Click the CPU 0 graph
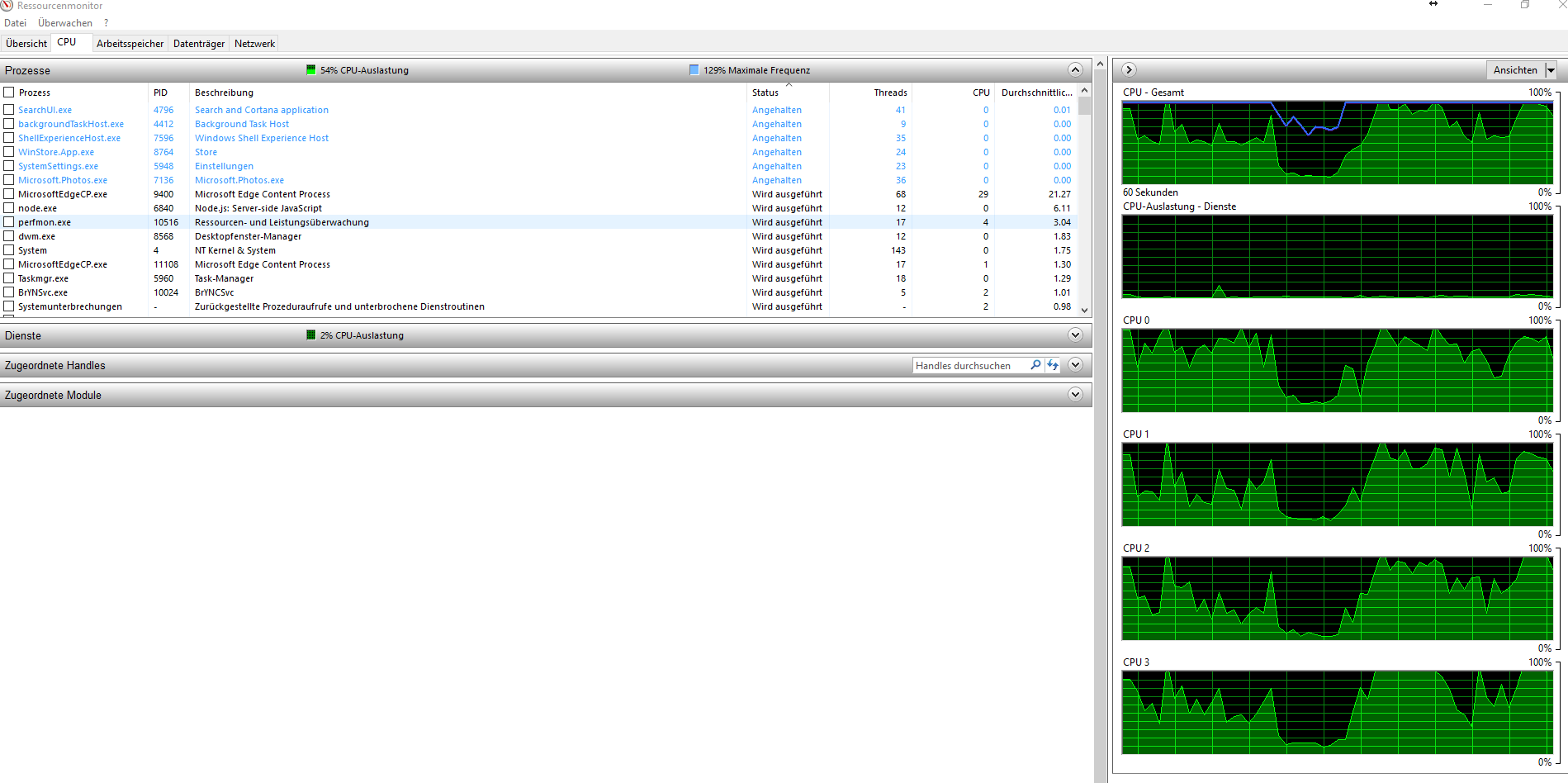This screenshot has width=1568, height=783. pyautogui.click(x=1338, y=371)
